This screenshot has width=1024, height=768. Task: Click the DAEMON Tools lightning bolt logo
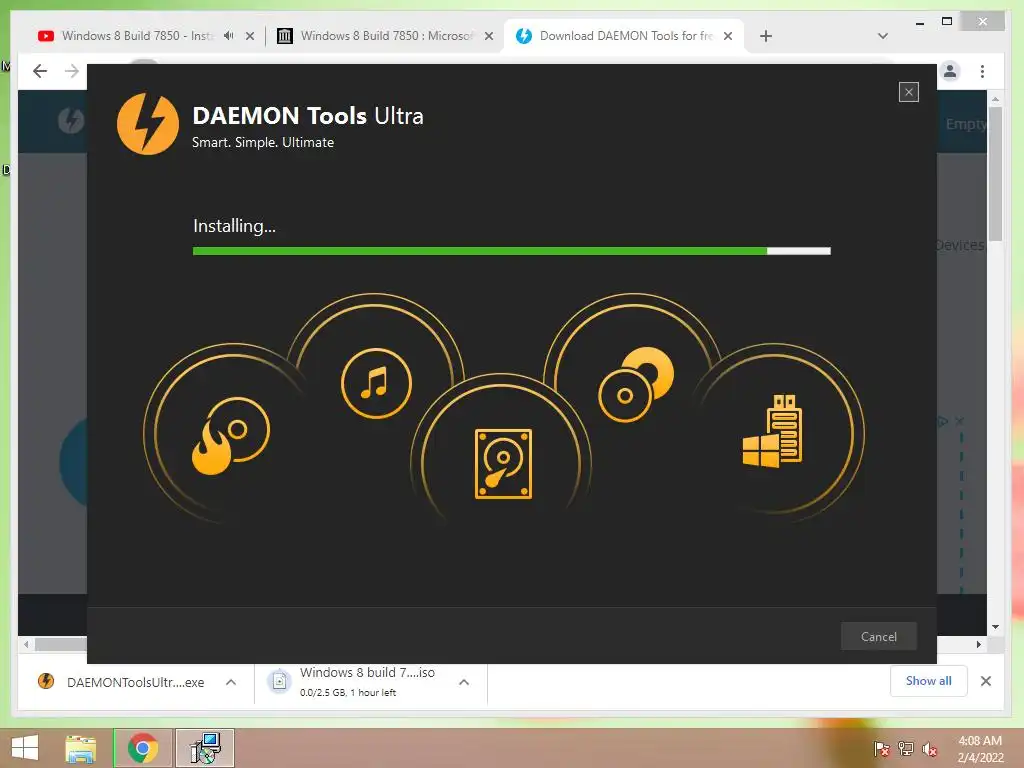coord(148,123)
